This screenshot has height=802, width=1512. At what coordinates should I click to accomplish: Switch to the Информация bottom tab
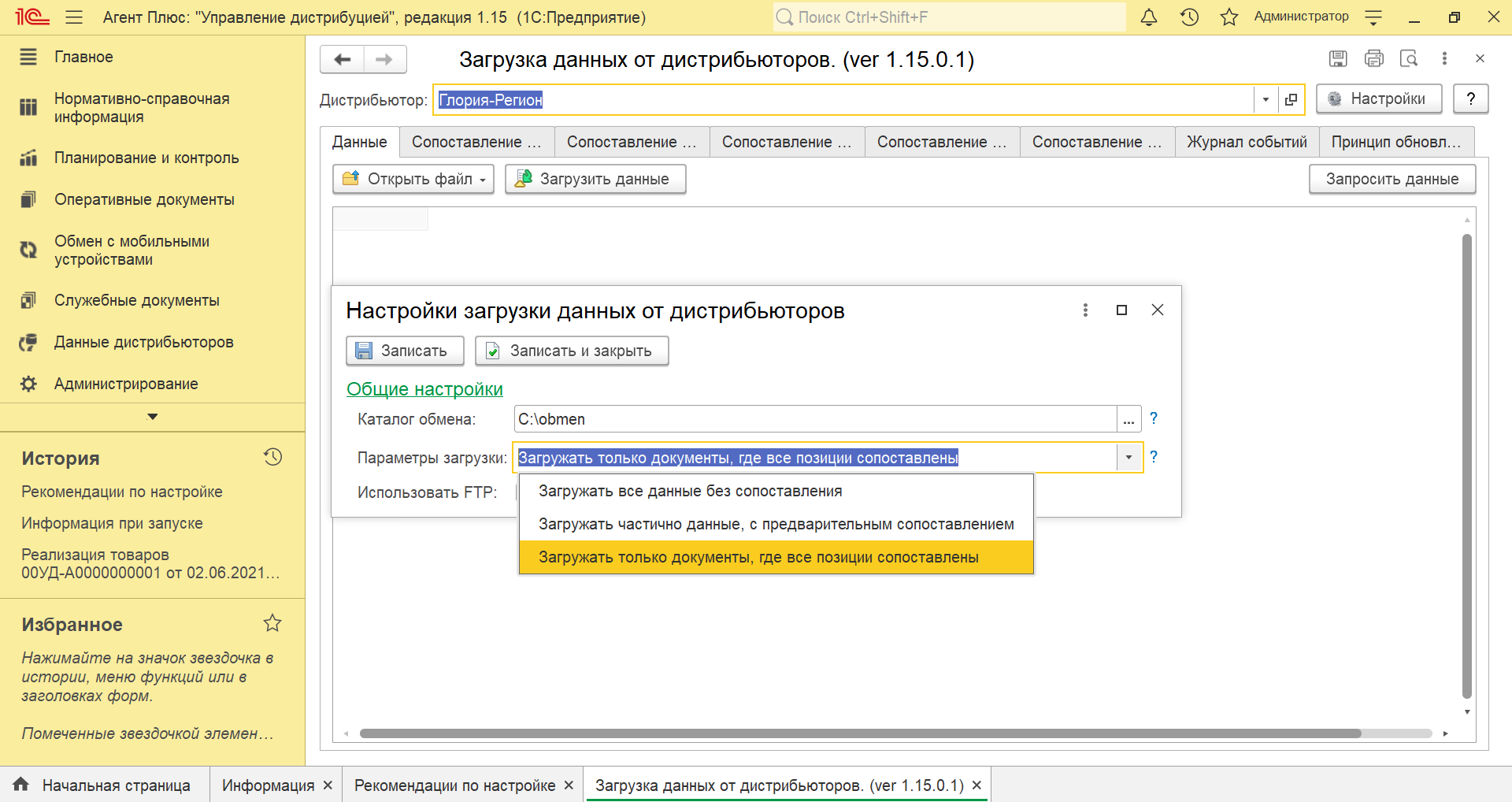tap(268, 785)
